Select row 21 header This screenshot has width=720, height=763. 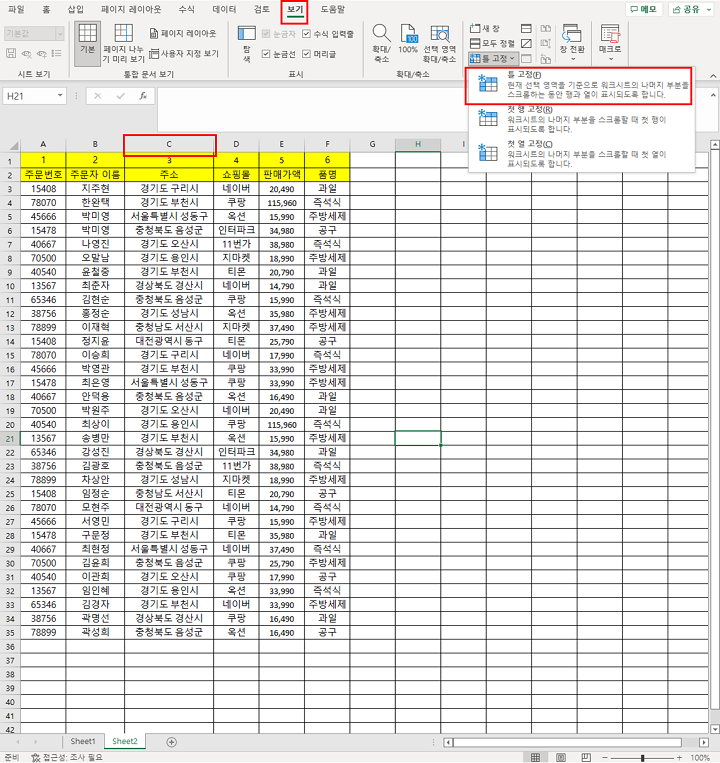(10, 438)
